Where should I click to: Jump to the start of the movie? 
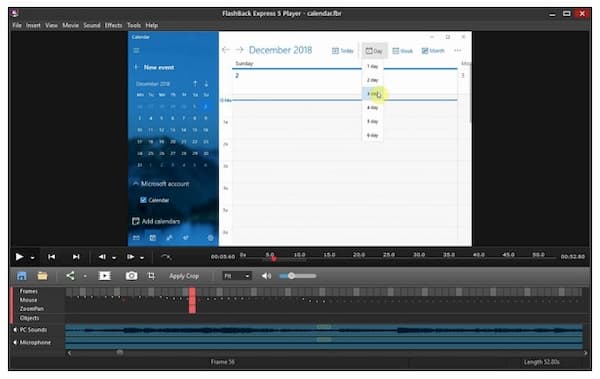(51, 257)
